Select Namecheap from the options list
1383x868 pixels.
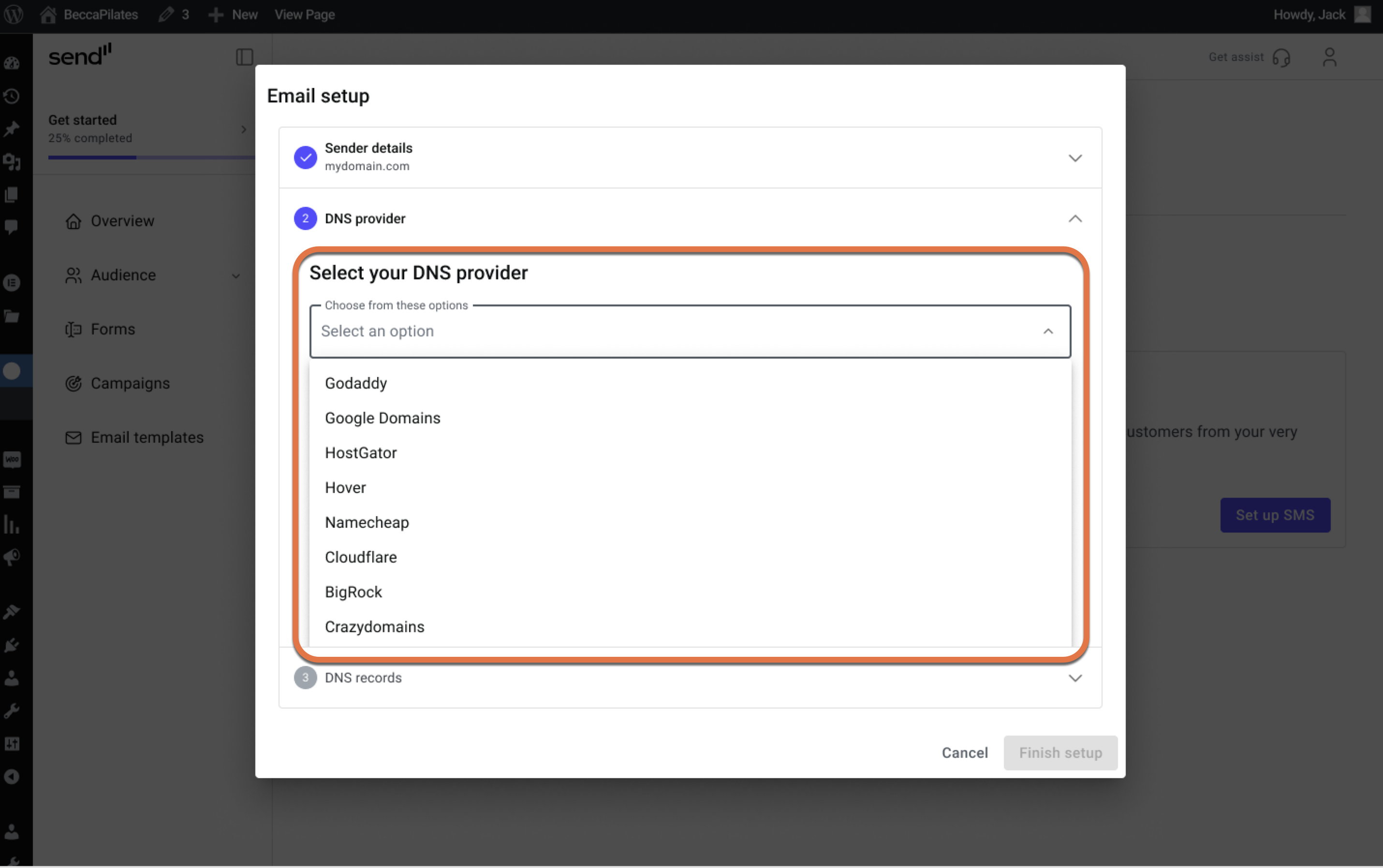click(x=367, y=522)
